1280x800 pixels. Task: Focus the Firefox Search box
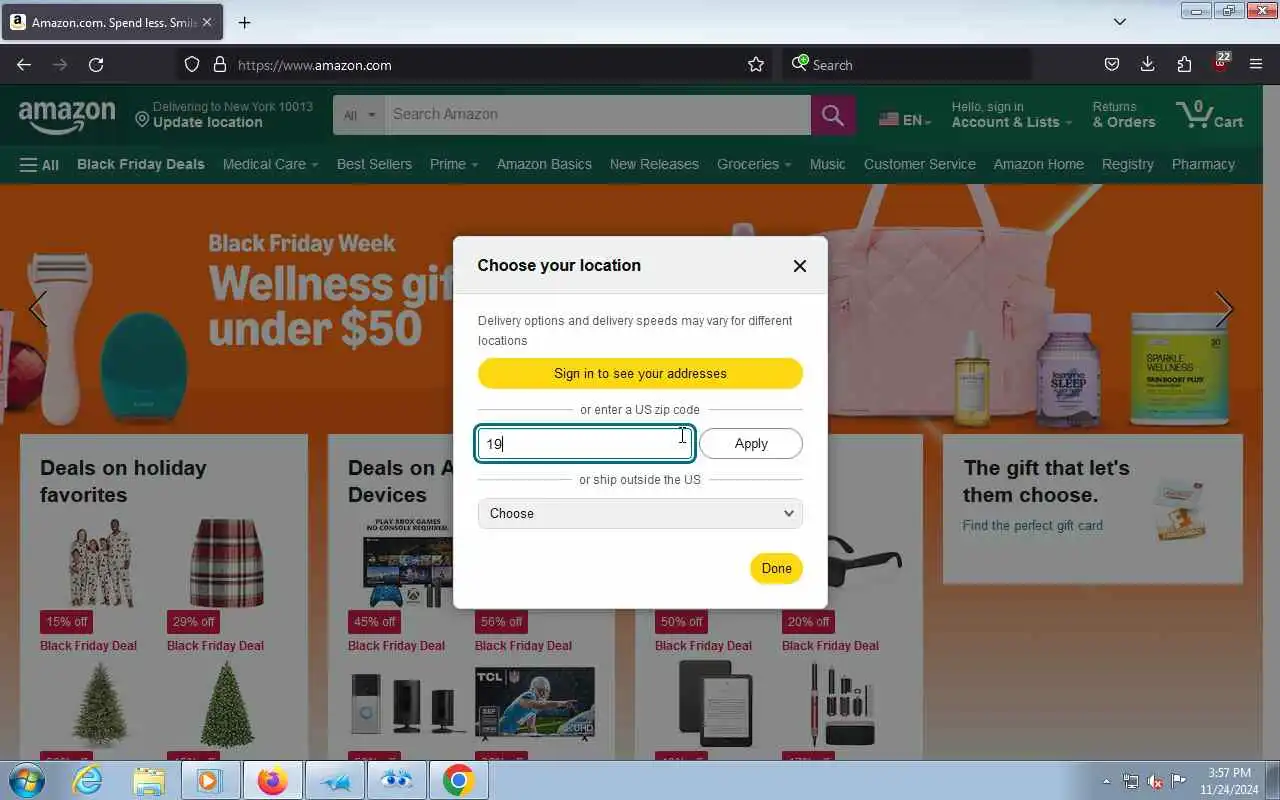click(905, 65)
